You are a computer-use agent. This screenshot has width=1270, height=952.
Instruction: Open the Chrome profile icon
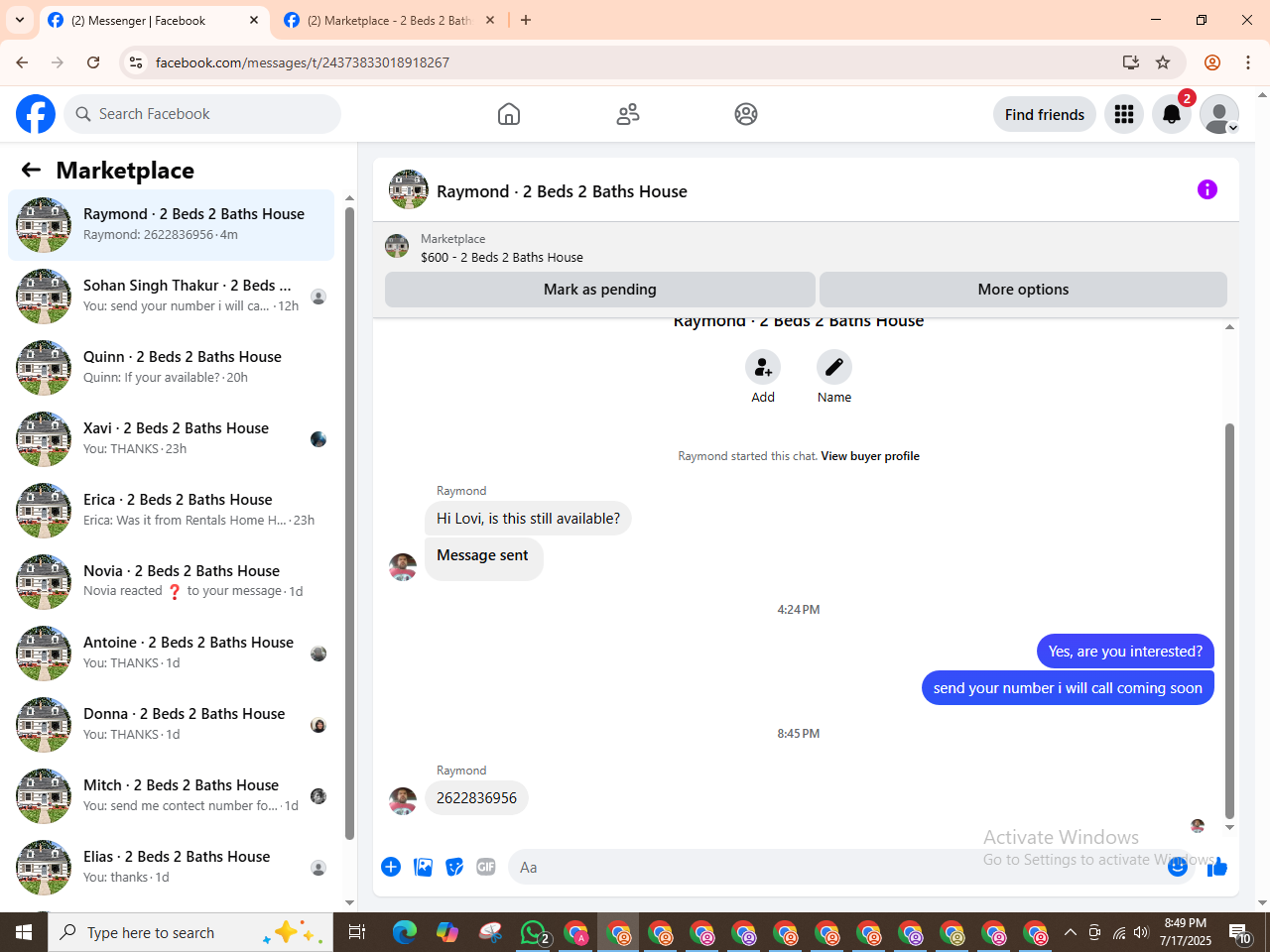pos(1212,62)
